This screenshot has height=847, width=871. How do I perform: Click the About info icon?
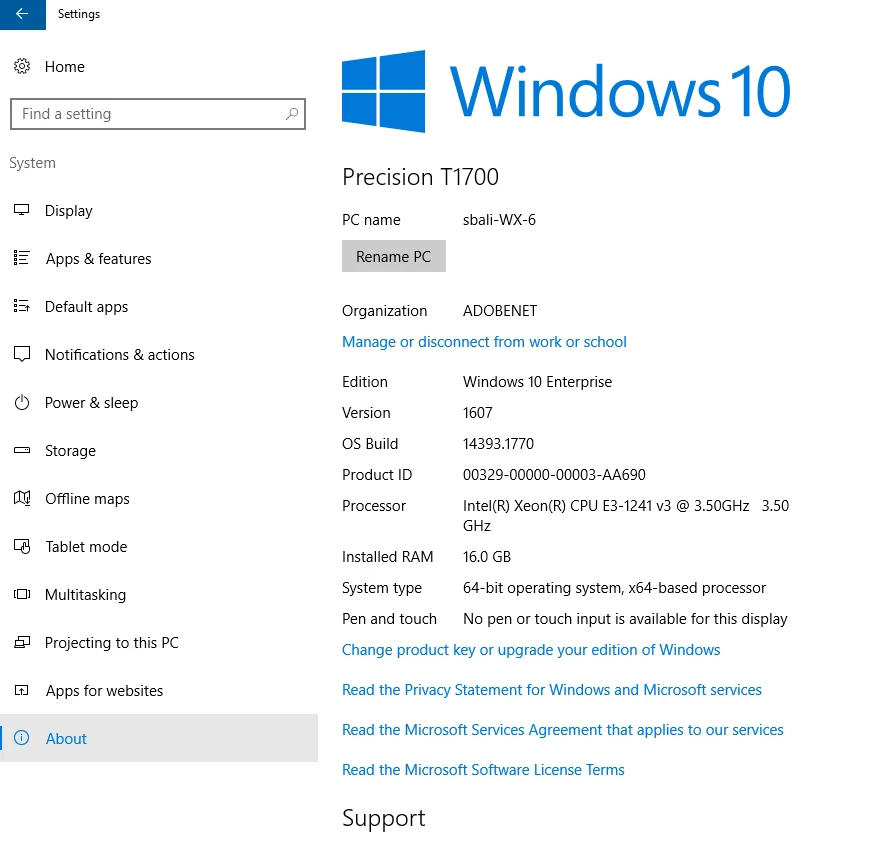tap(22, 738)
